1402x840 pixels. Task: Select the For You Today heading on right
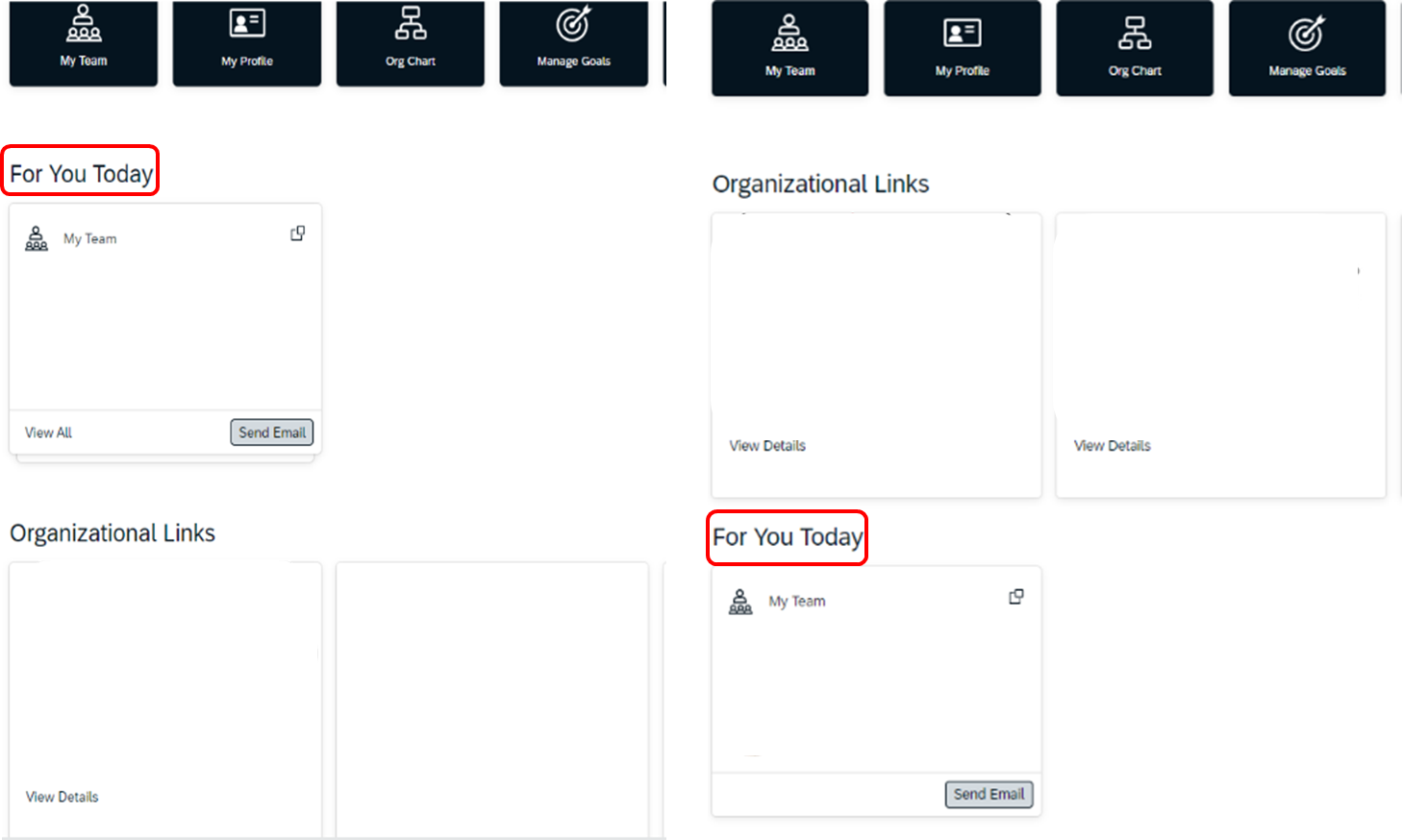click(788, 537)
